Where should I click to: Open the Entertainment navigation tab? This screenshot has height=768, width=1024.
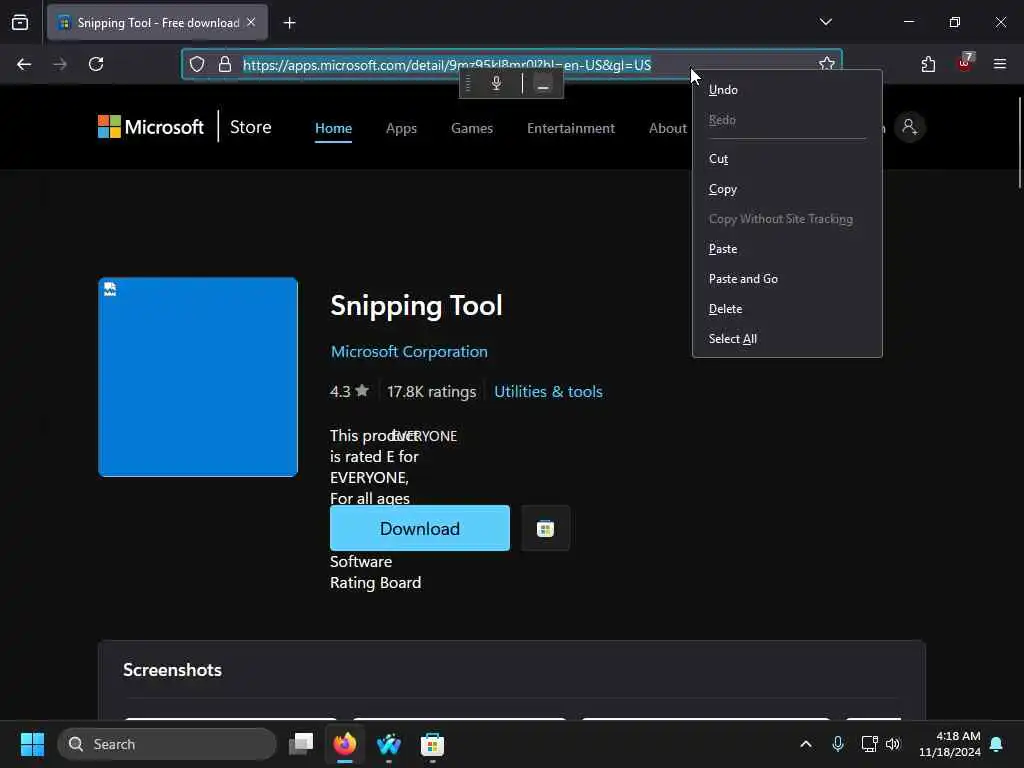pyautogui.click(x=571, y=128)
